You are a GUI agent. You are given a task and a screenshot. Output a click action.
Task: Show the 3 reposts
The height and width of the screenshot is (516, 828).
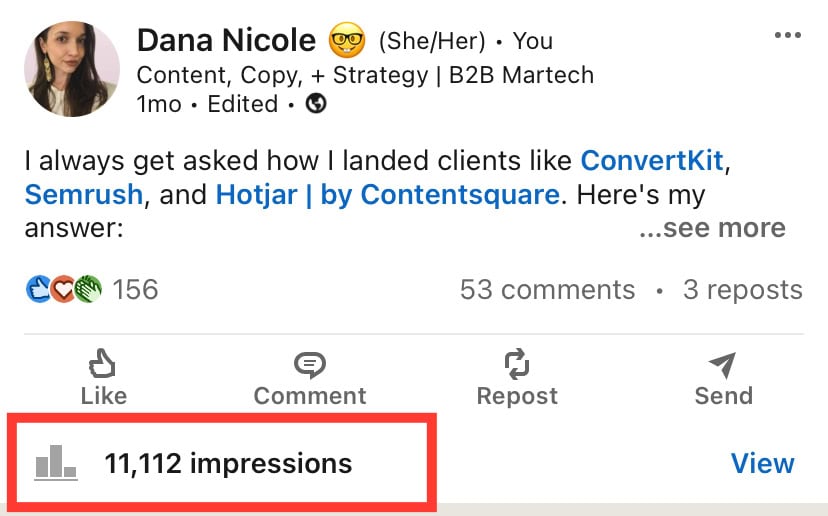(743, 289)
